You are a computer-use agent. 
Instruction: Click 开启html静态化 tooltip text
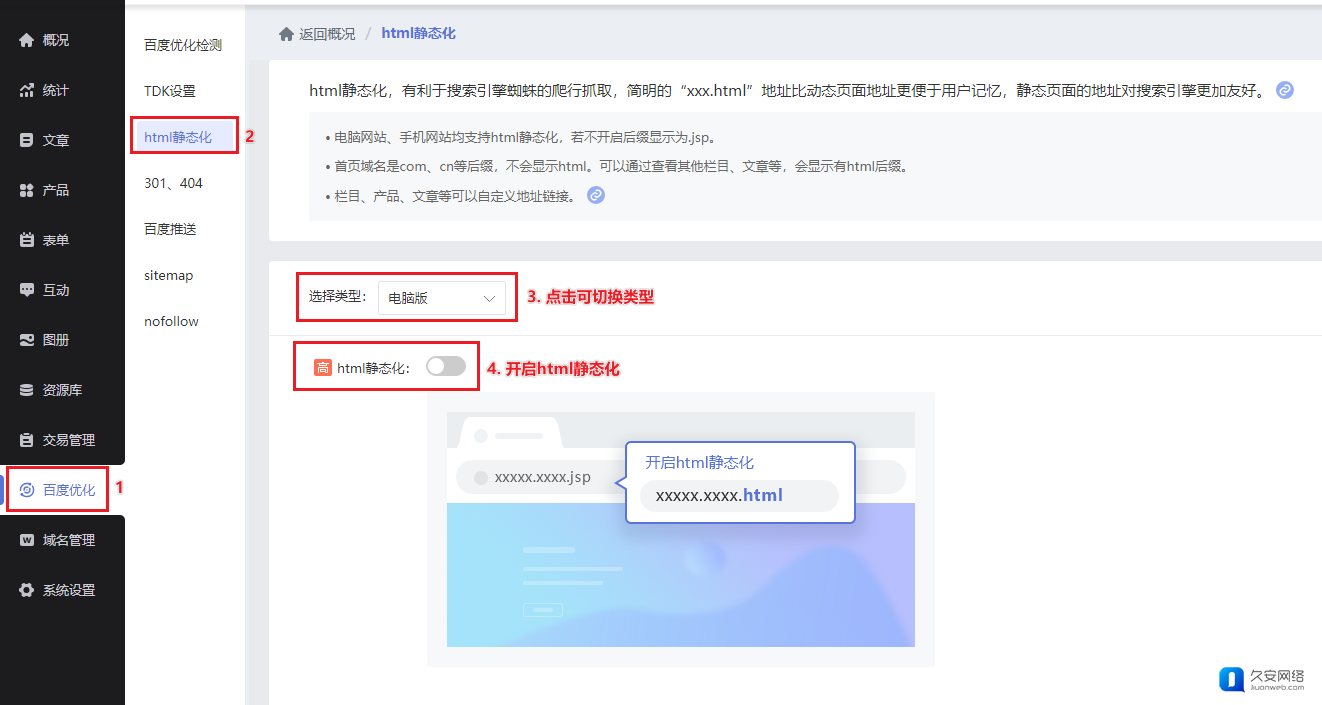point(699,462)
